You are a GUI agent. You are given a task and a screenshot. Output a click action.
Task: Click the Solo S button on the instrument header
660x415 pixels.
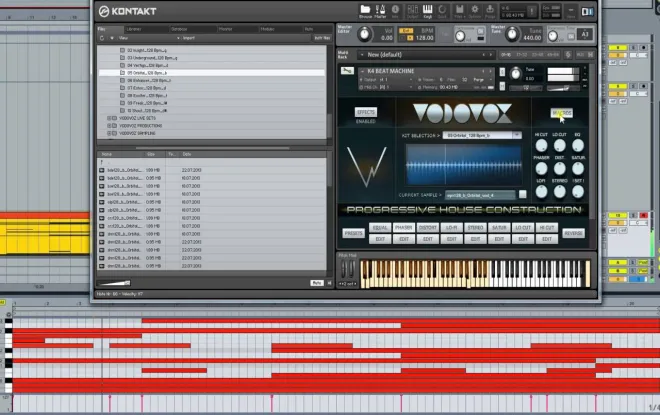point(502,72)
